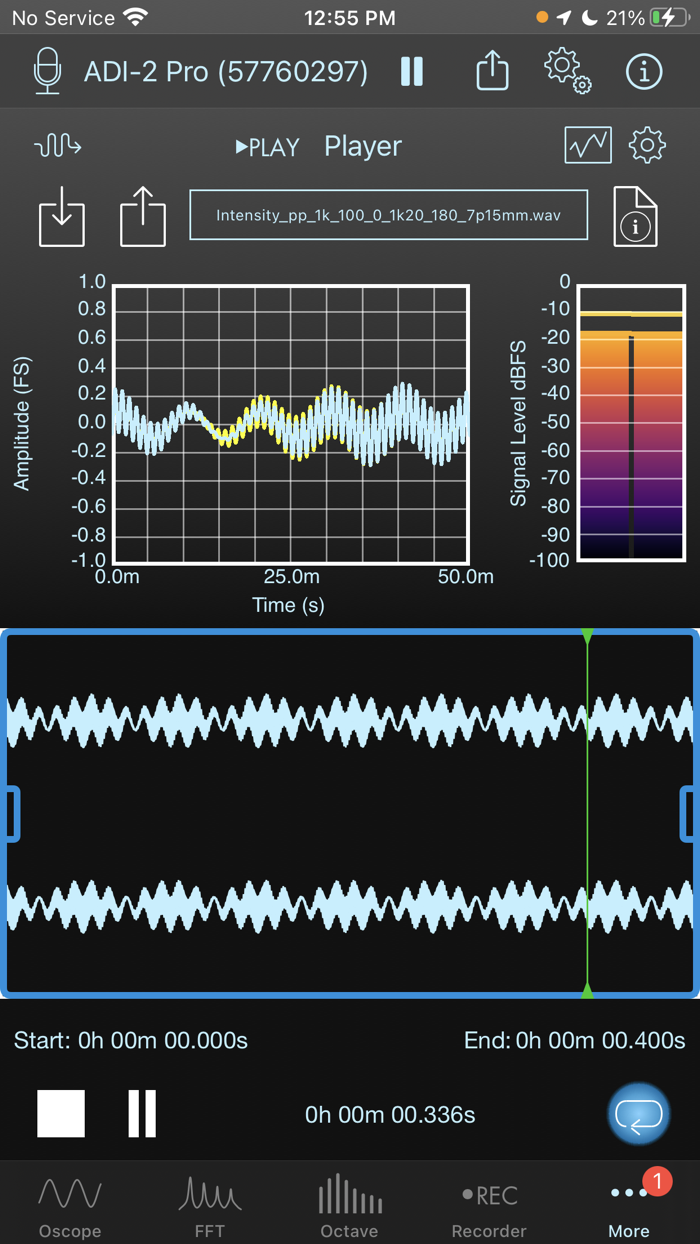Export the file with the upload icon

143,216
